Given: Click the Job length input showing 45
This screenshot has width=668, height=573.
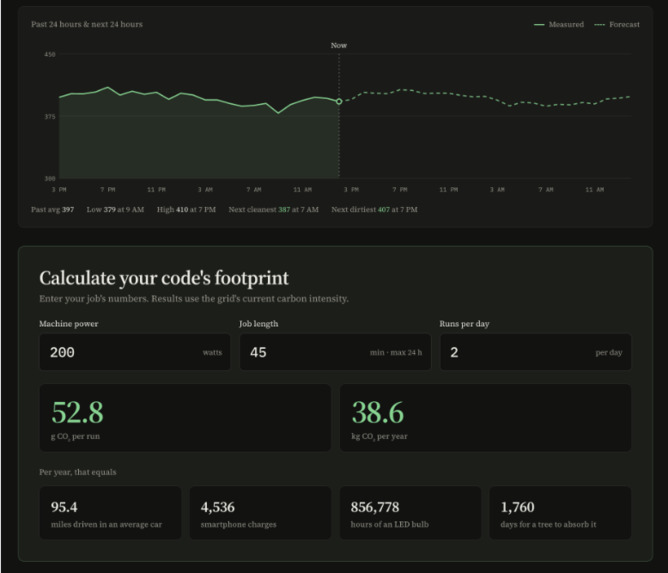Looking at the screenshot, I should pos(335,352).
